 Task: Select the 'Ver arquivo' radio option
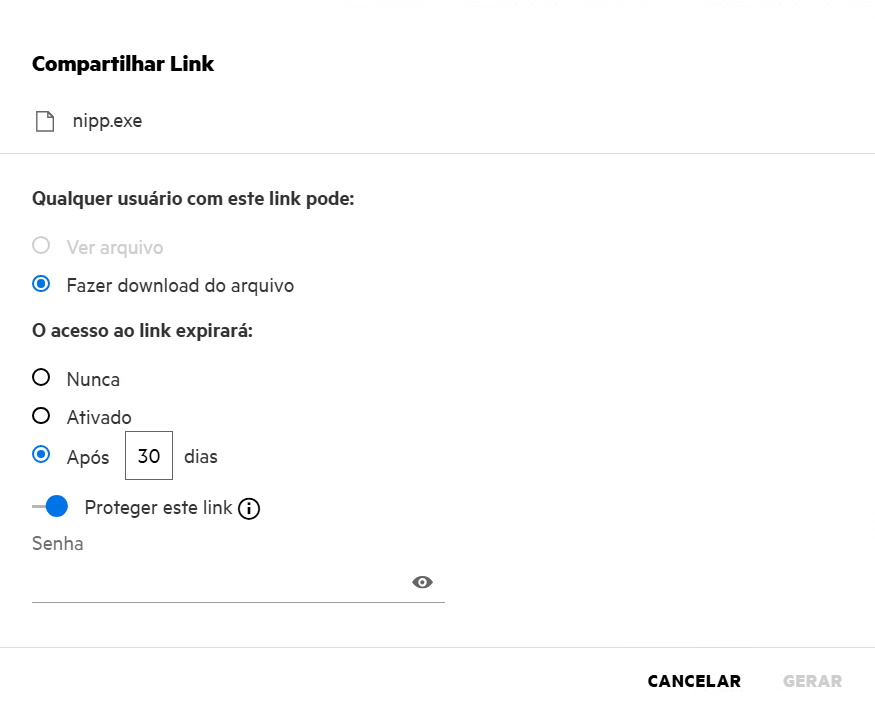41,246
